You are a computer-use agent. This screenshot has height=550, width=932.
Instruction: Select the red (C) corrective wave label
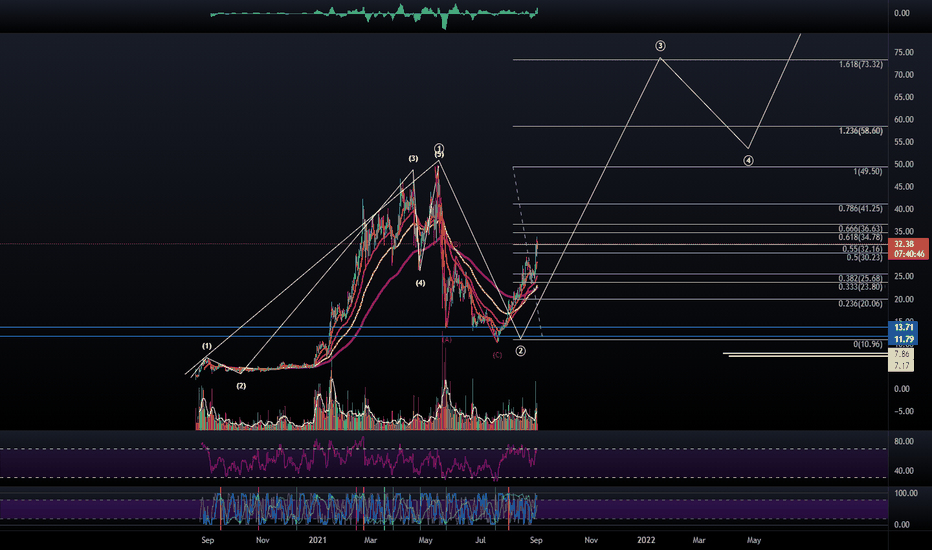[x=497, y=355]
